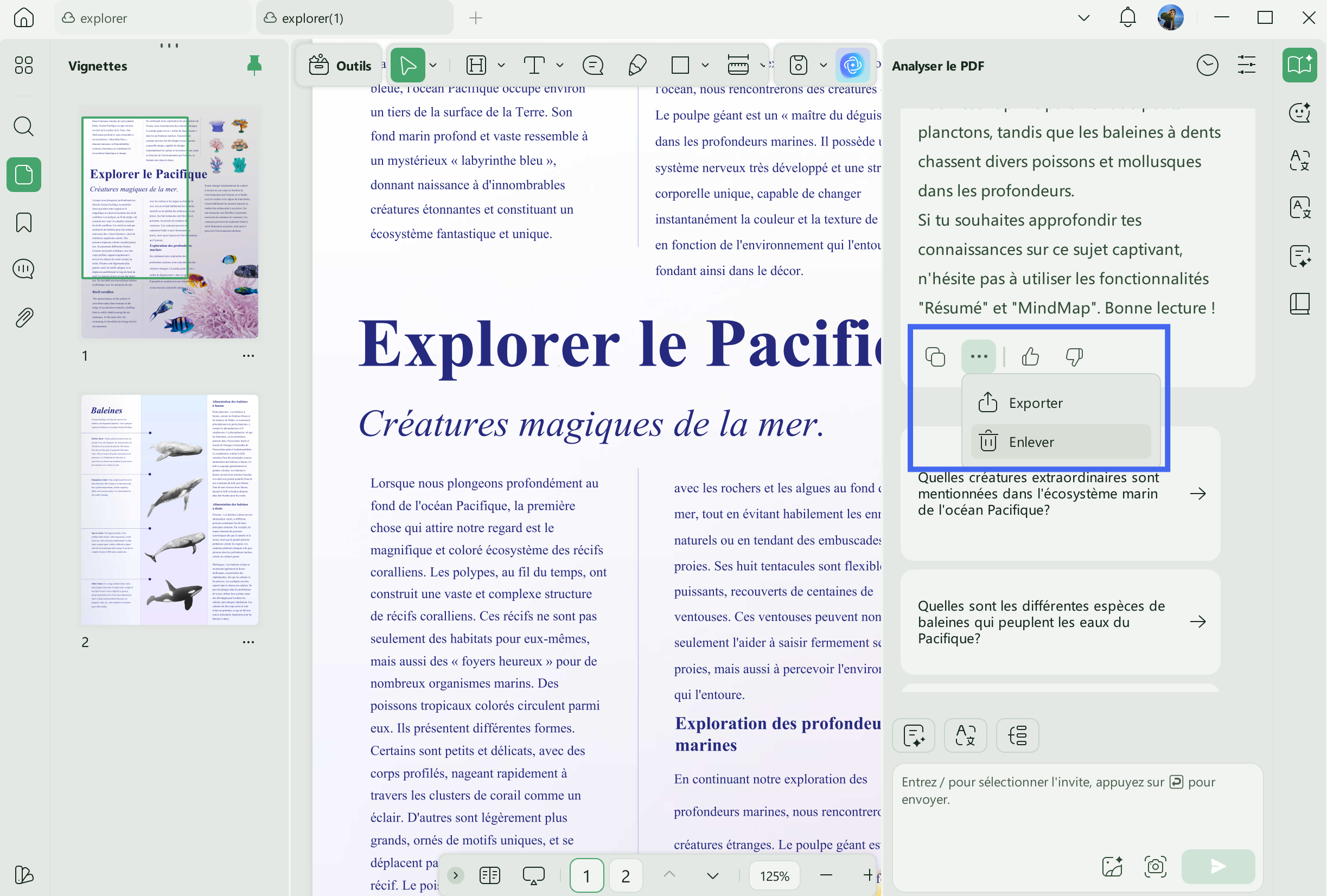This screenshot has width=1327, height=896.
Task: Open the tab list chevron at the top
Action: click(1083, 18)
